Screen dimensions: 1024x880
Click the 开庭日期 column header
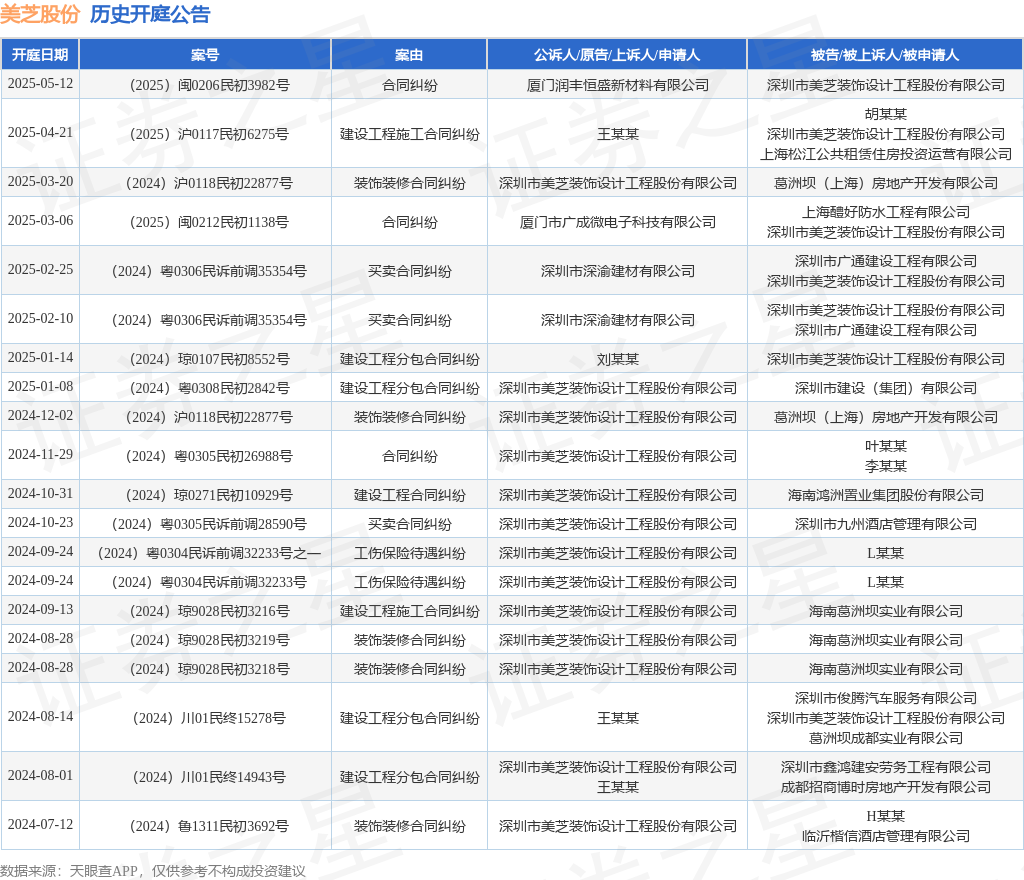[x=40, y=55]
